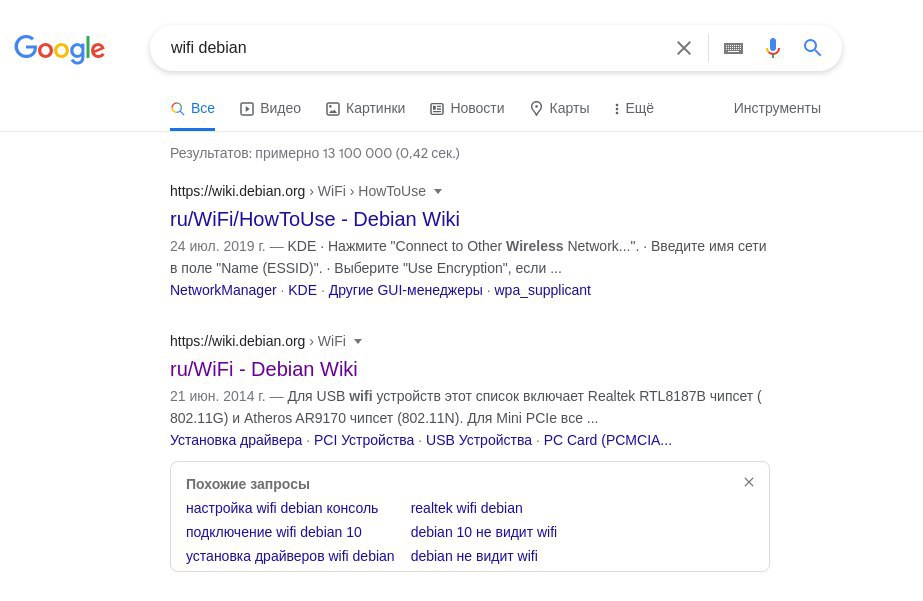Click second result URL https://wiki.debian.org › WiFi
The width and height of the screenshot is (923, 601).
tap(257, 341)
